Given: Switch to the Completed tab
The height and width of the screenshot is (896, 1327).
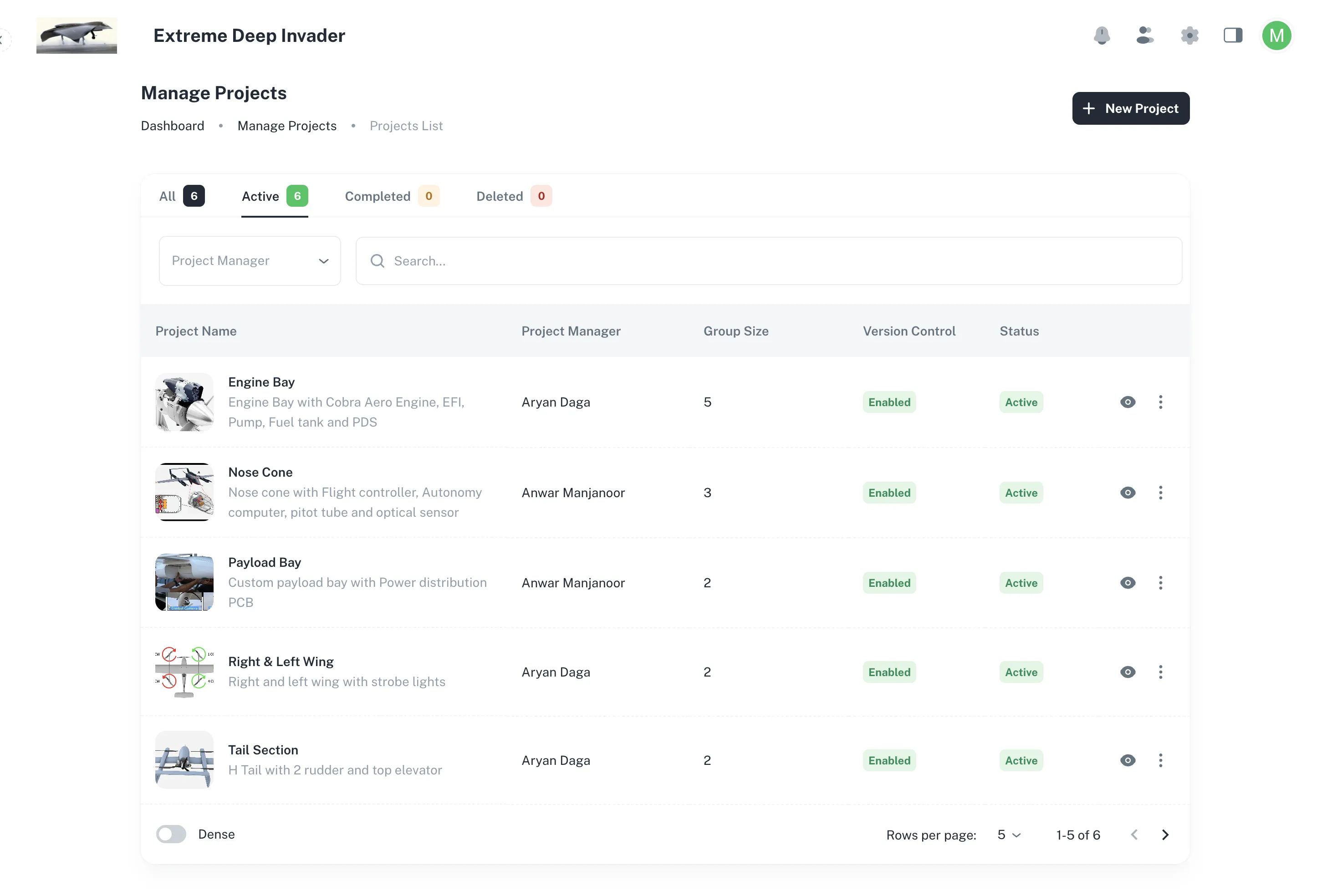Looking at the screenshot, I should [x=392, y=196].
